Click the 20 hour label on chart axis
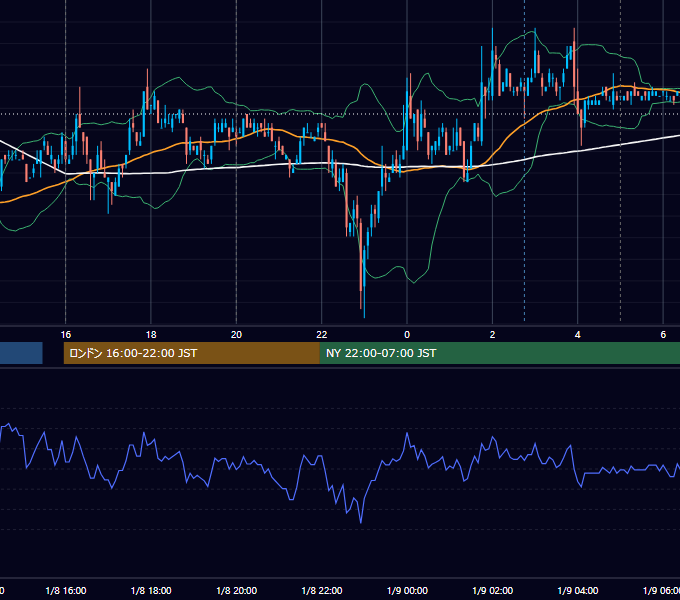680x600 pixels. point(236,335)
